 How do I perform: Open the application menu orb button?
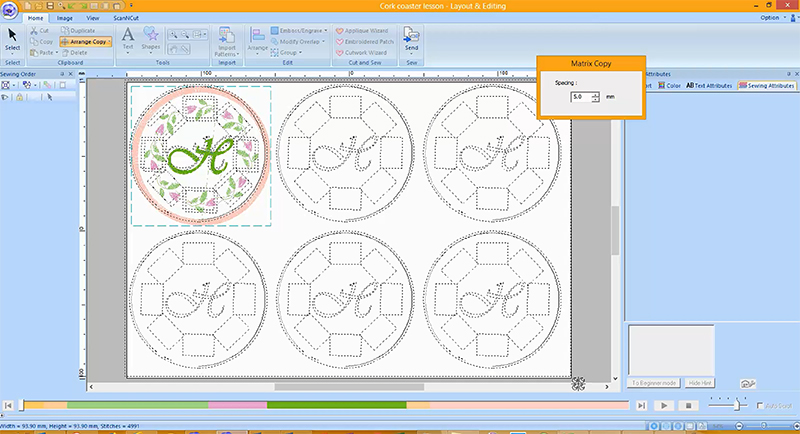tap(9, 10)
